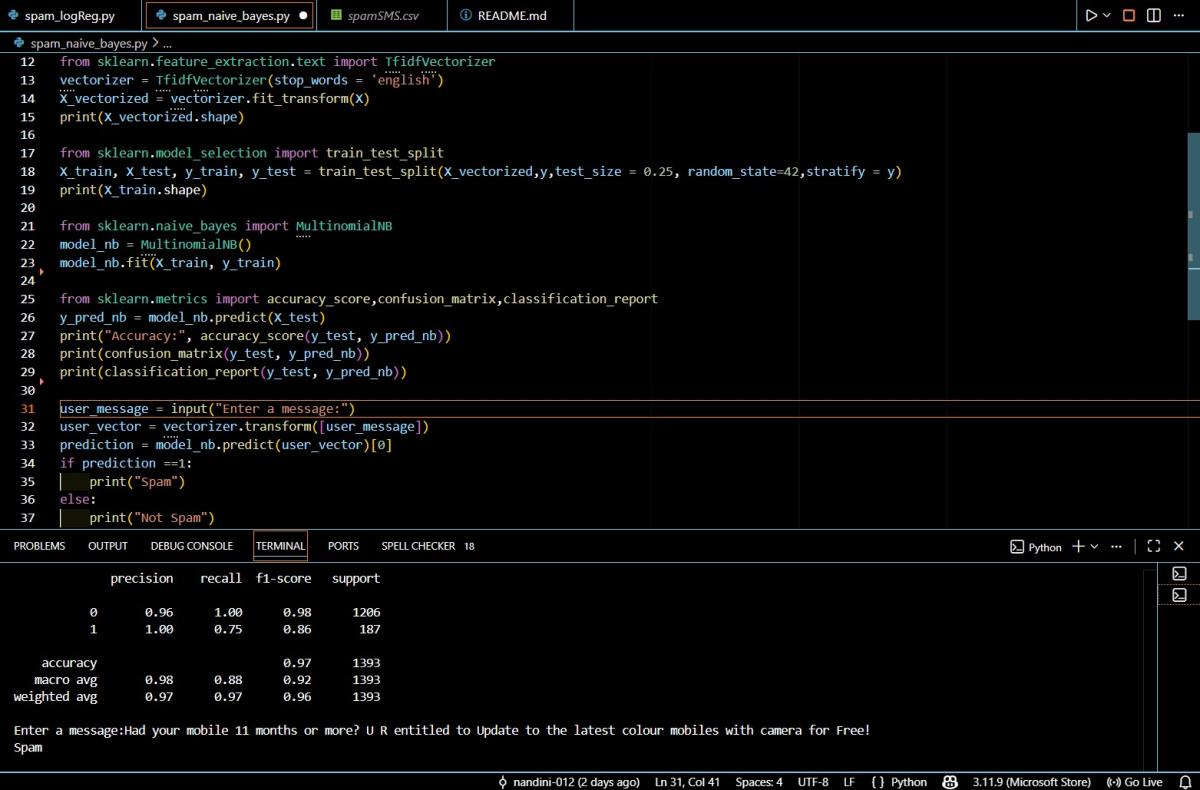Open the notifications bell in status bar
This screenshot has height=790, width=1200.
pos(1183,782)
